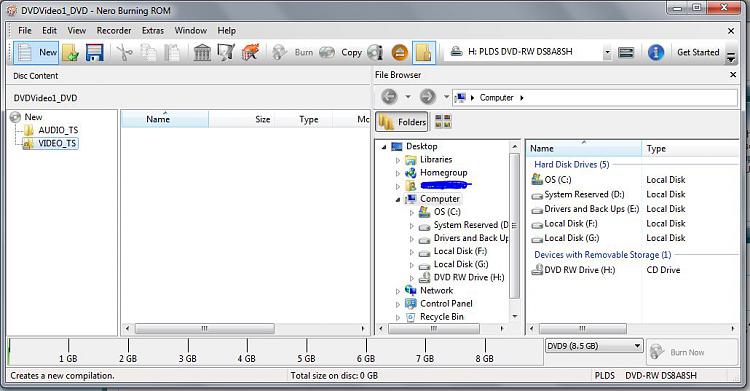750x391 pixels.
Task: Expand the Libraries tree node
Action: tap(398, 160)
